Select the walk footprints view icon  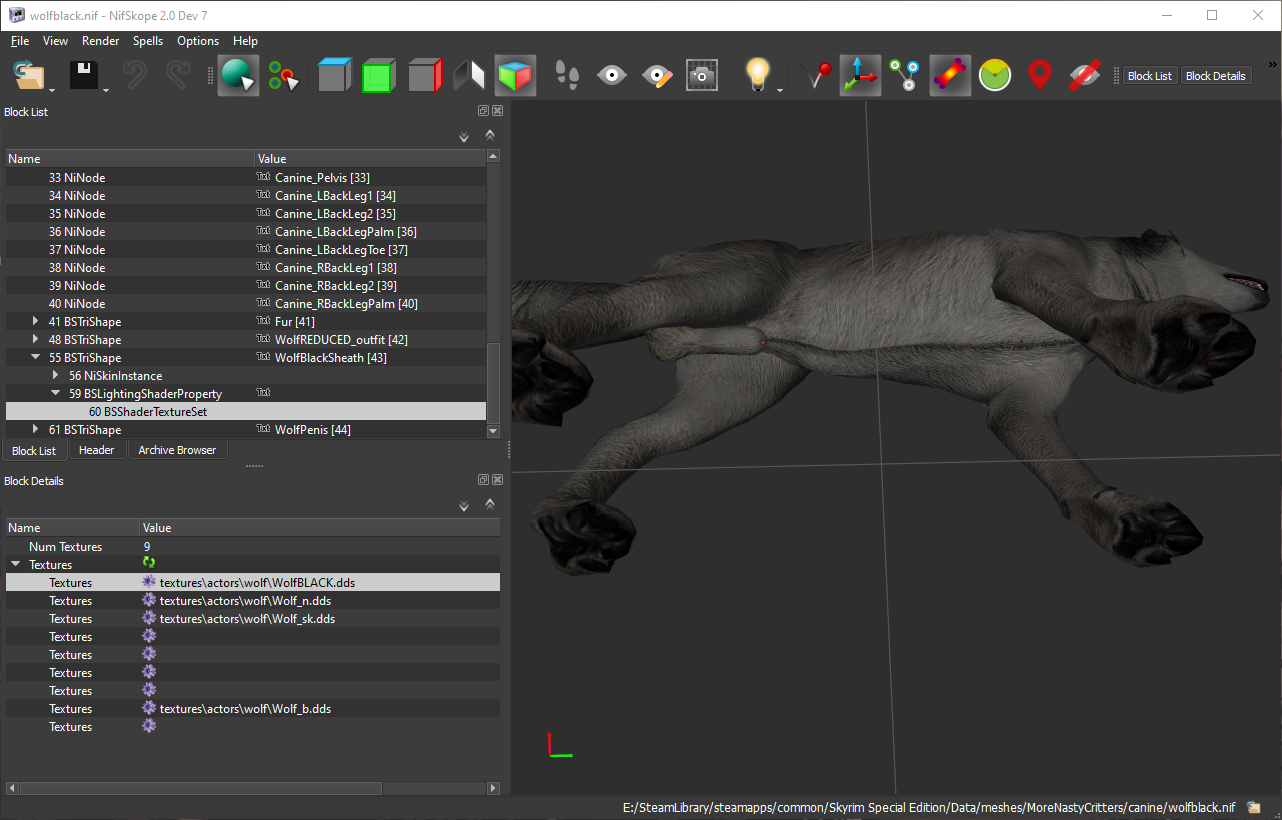pyautogui.click(x=567, y=75)
